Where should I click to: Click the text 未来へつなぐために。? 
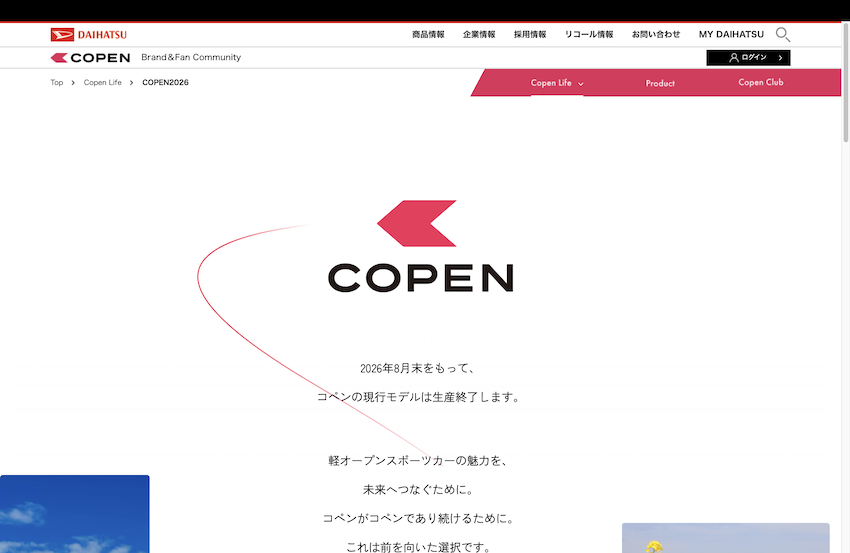point(418,490)
